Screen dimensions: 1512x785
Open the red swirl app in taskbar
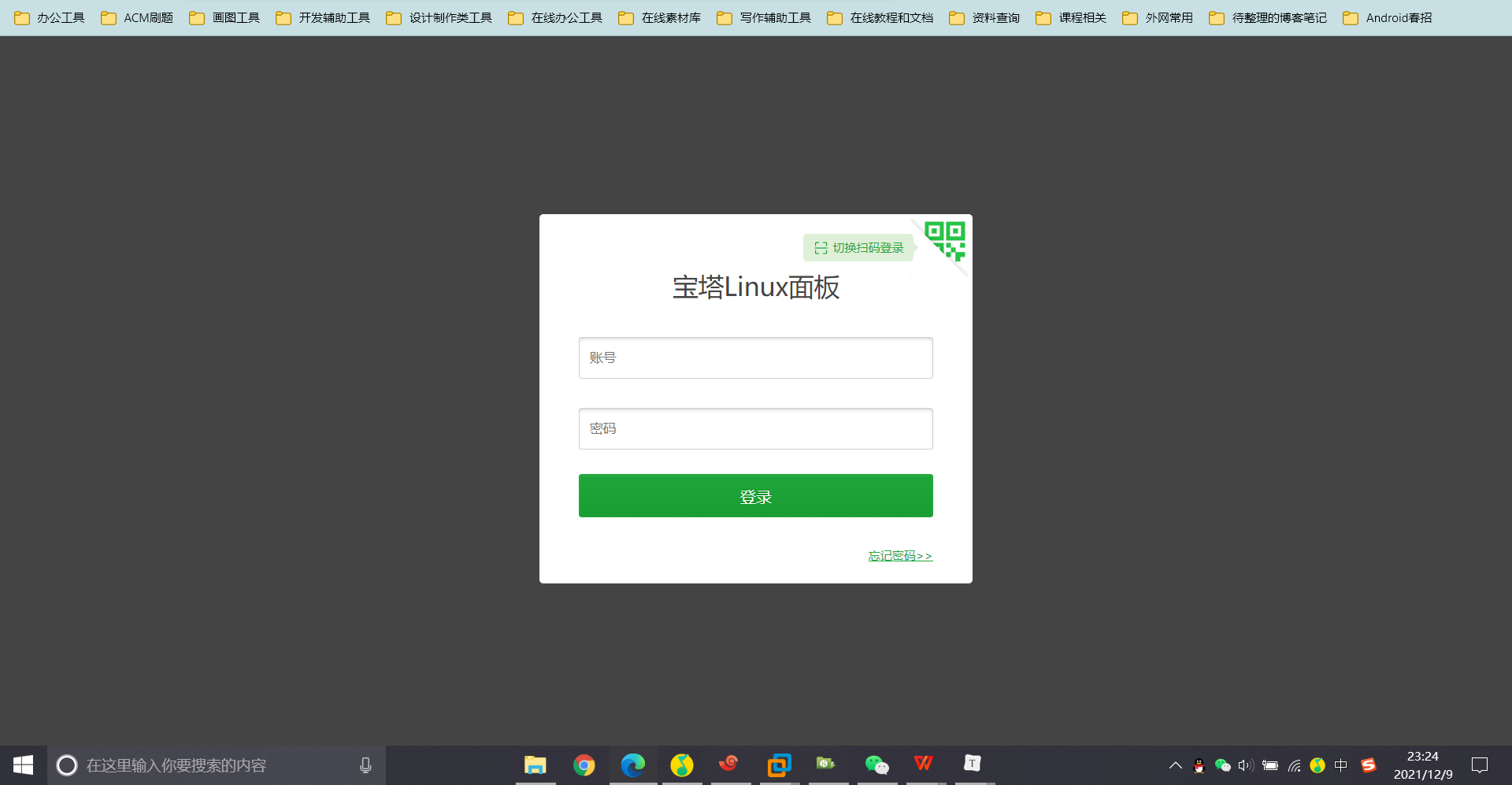click(x=730, y=764)
